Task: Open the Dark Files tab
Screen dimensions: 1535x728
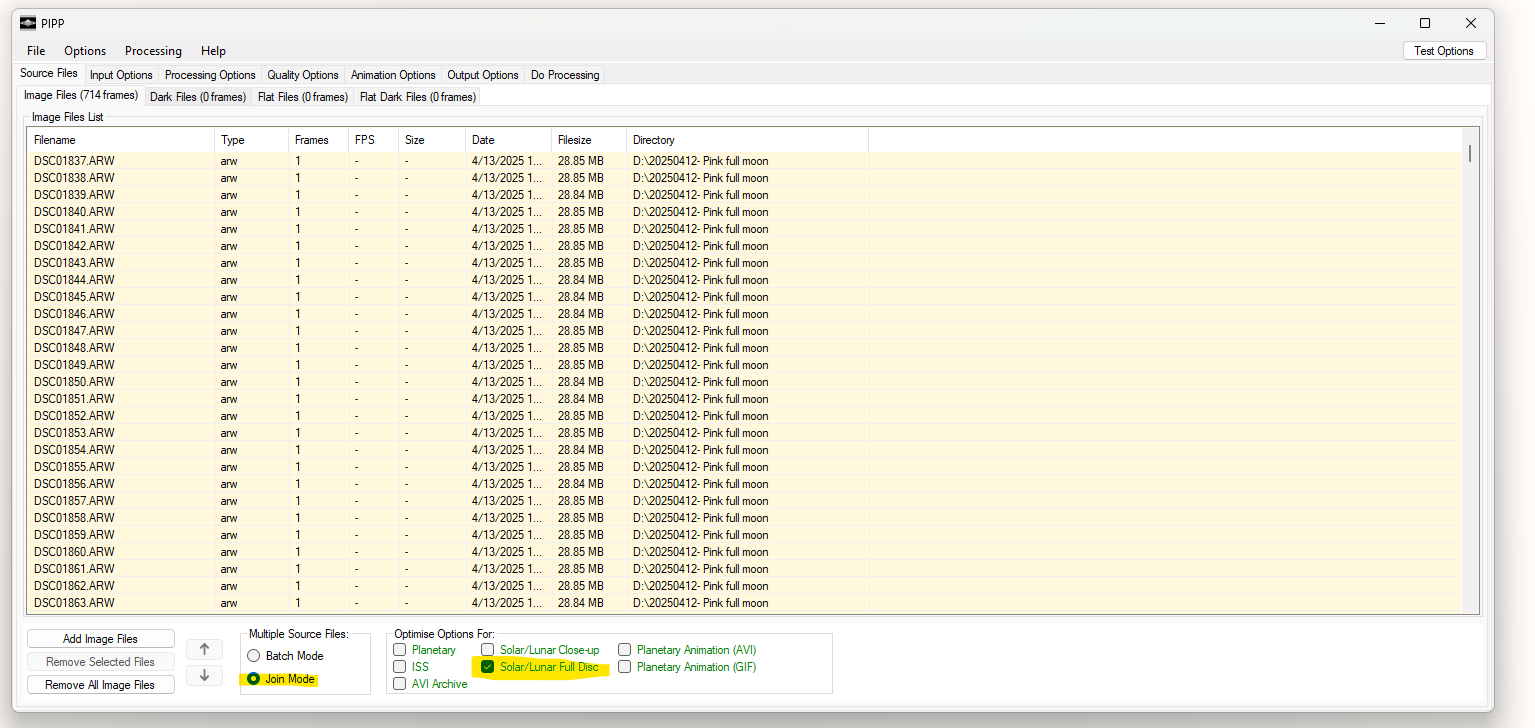Action: 197,97
